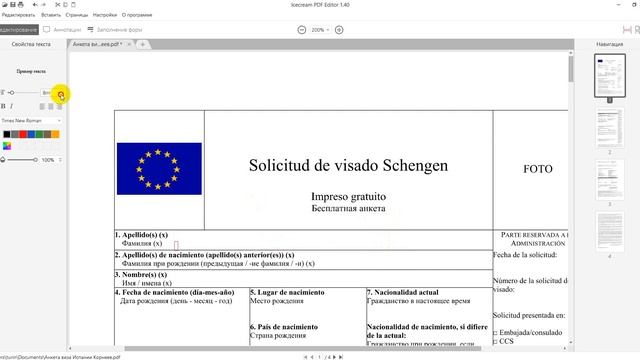Open the multicolor custom color picker
Image resolution: width=640 pixels, height=360 pixels.
click(x=7, y=146)
